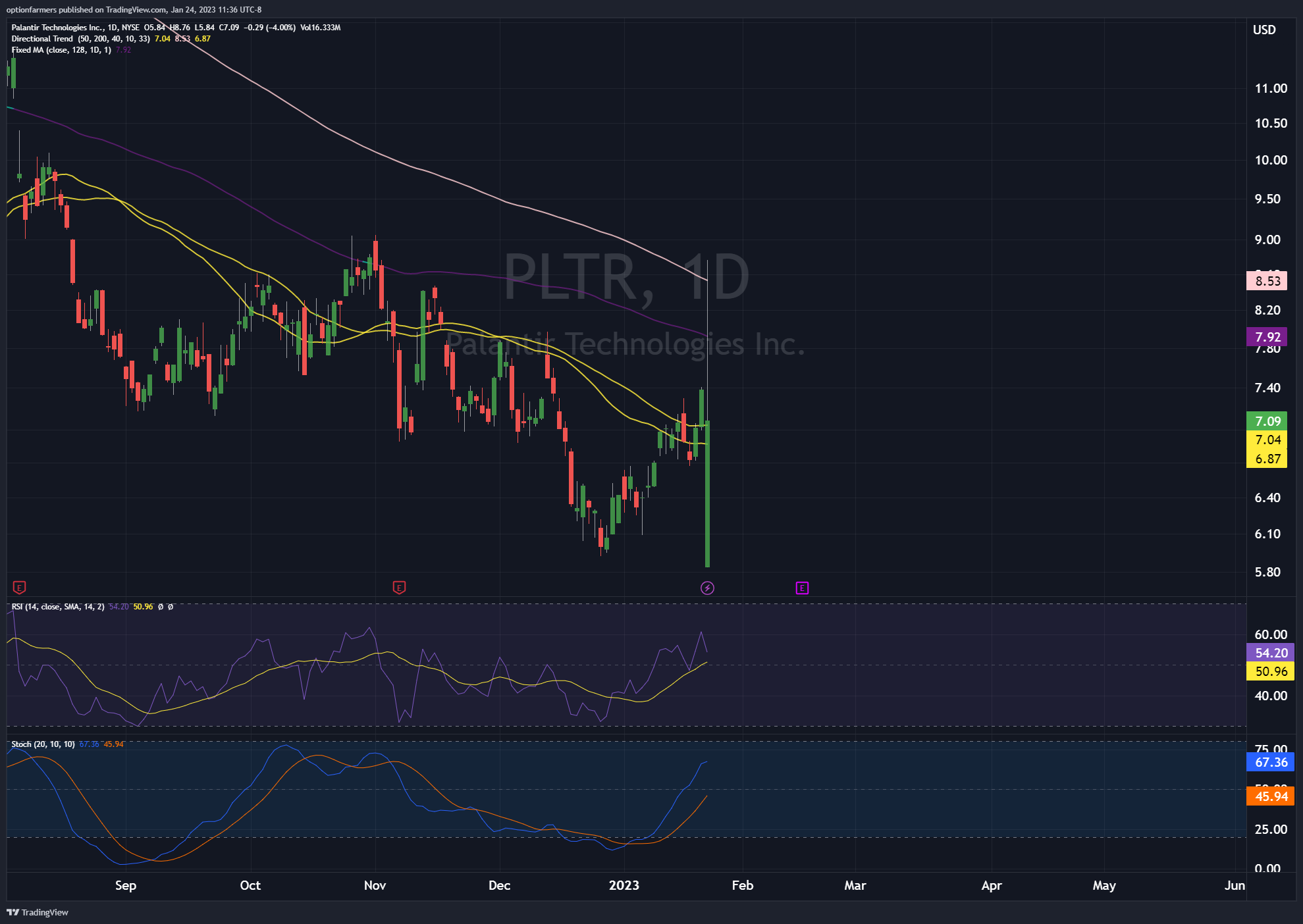
Task: Click the yellow 50.96 RSI average label
Action: [x=1271, y=671]
